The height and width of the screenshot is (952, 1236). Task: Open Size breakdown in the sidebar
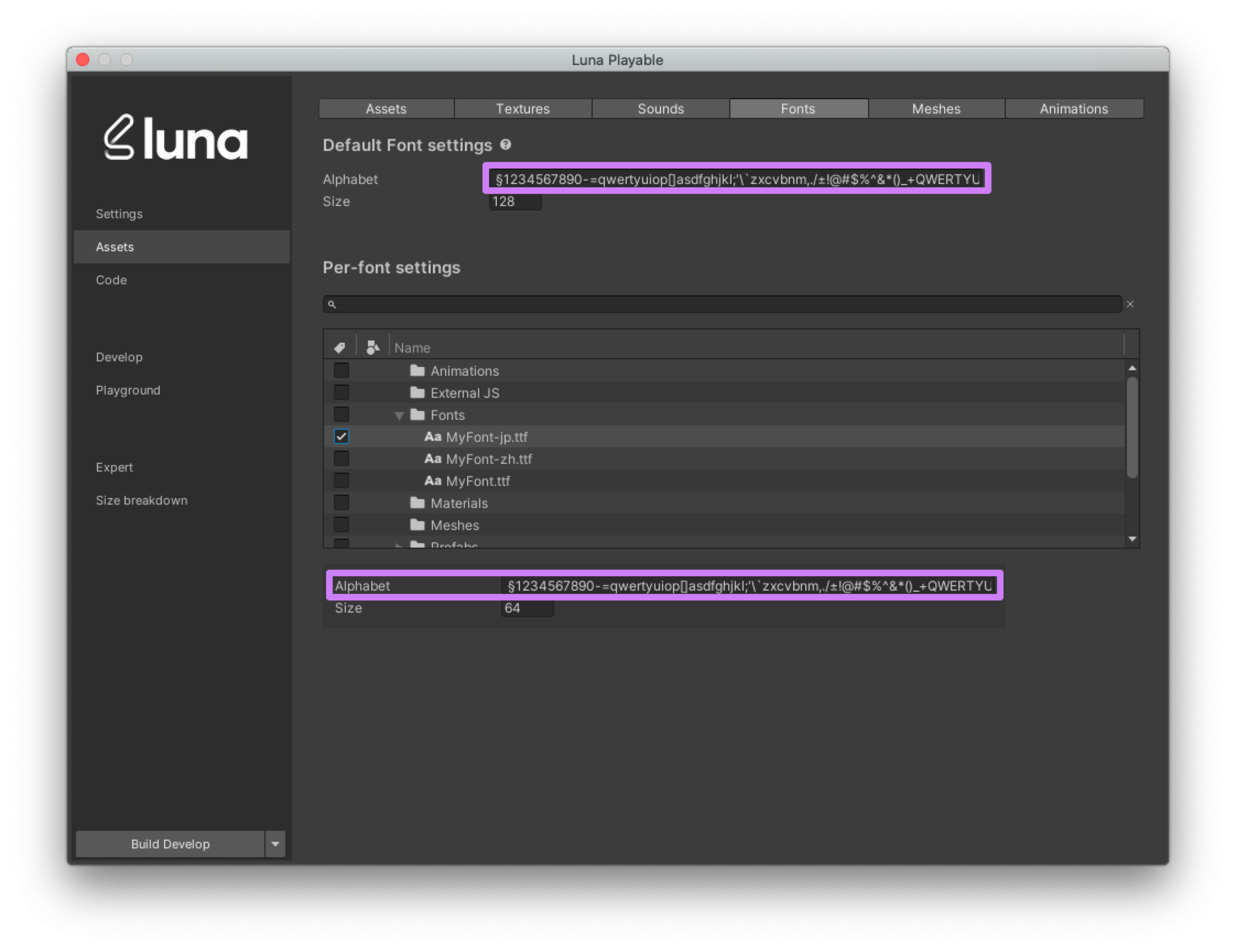pyautogui.click(x=182, y=500)
